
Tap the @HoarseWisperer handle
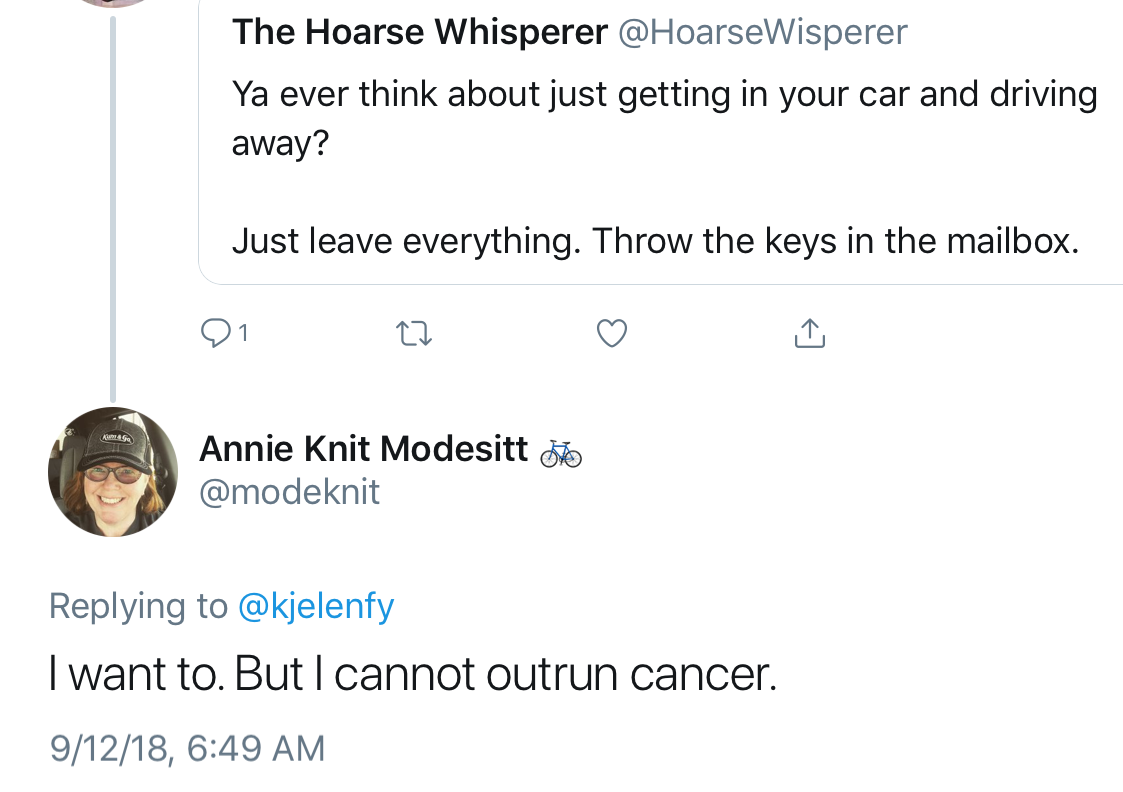tap(763, 32)
